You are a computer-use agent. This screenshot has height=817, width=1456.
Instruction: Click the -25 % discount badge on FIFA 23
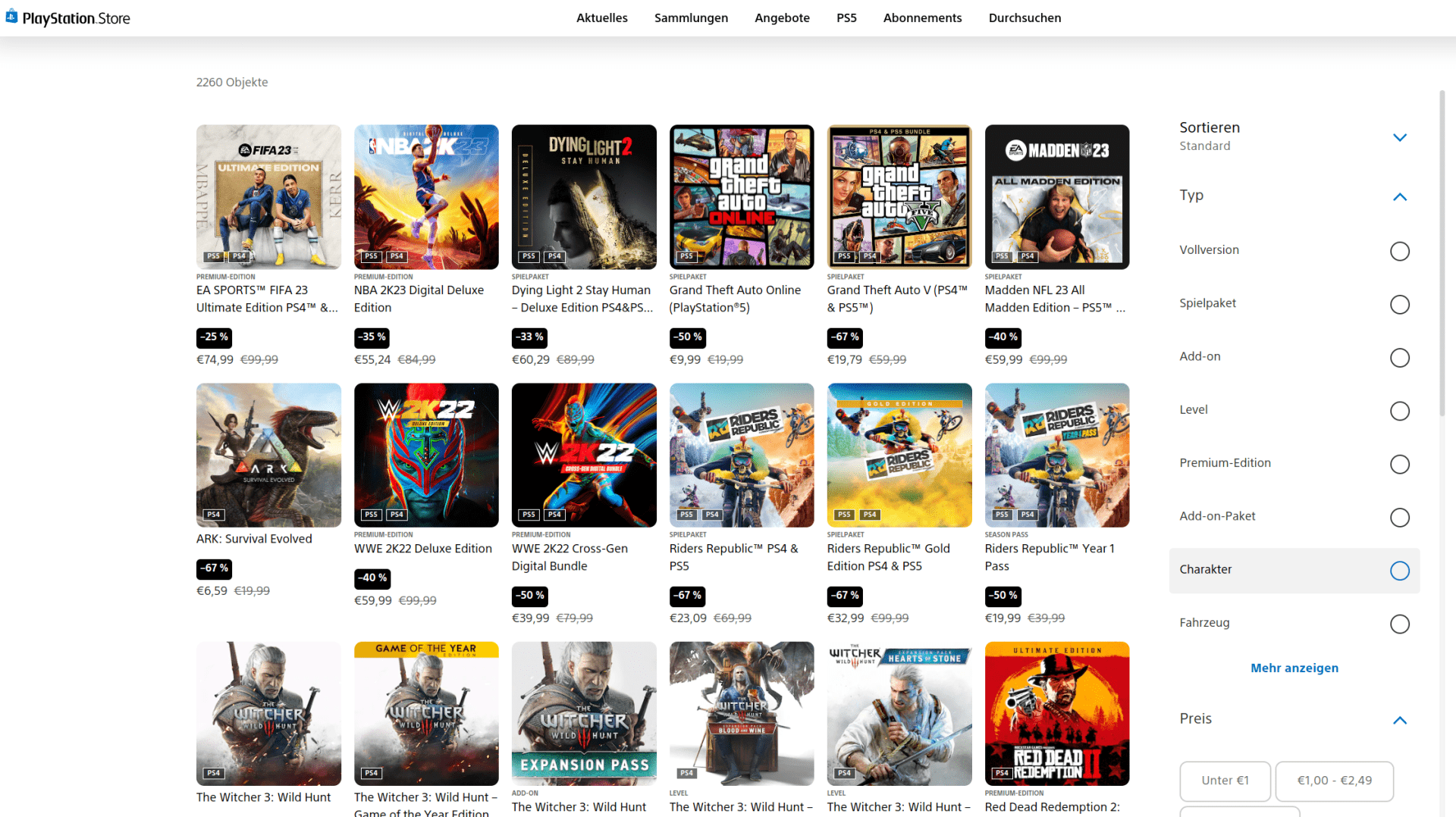(x=214, y=337)
